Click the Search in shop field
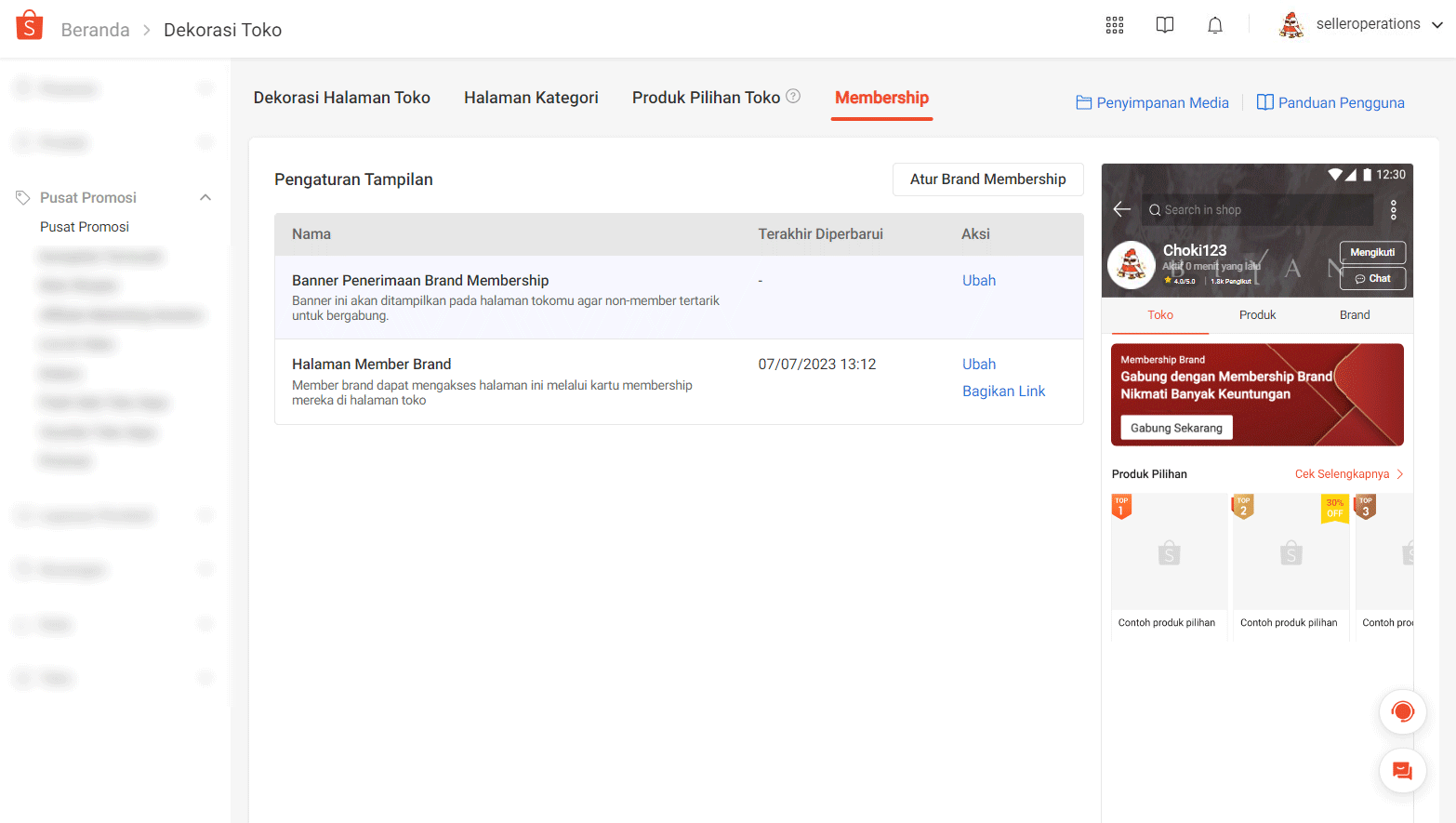This screenshot has width=1456, height=823. (x=1257, y=210)
